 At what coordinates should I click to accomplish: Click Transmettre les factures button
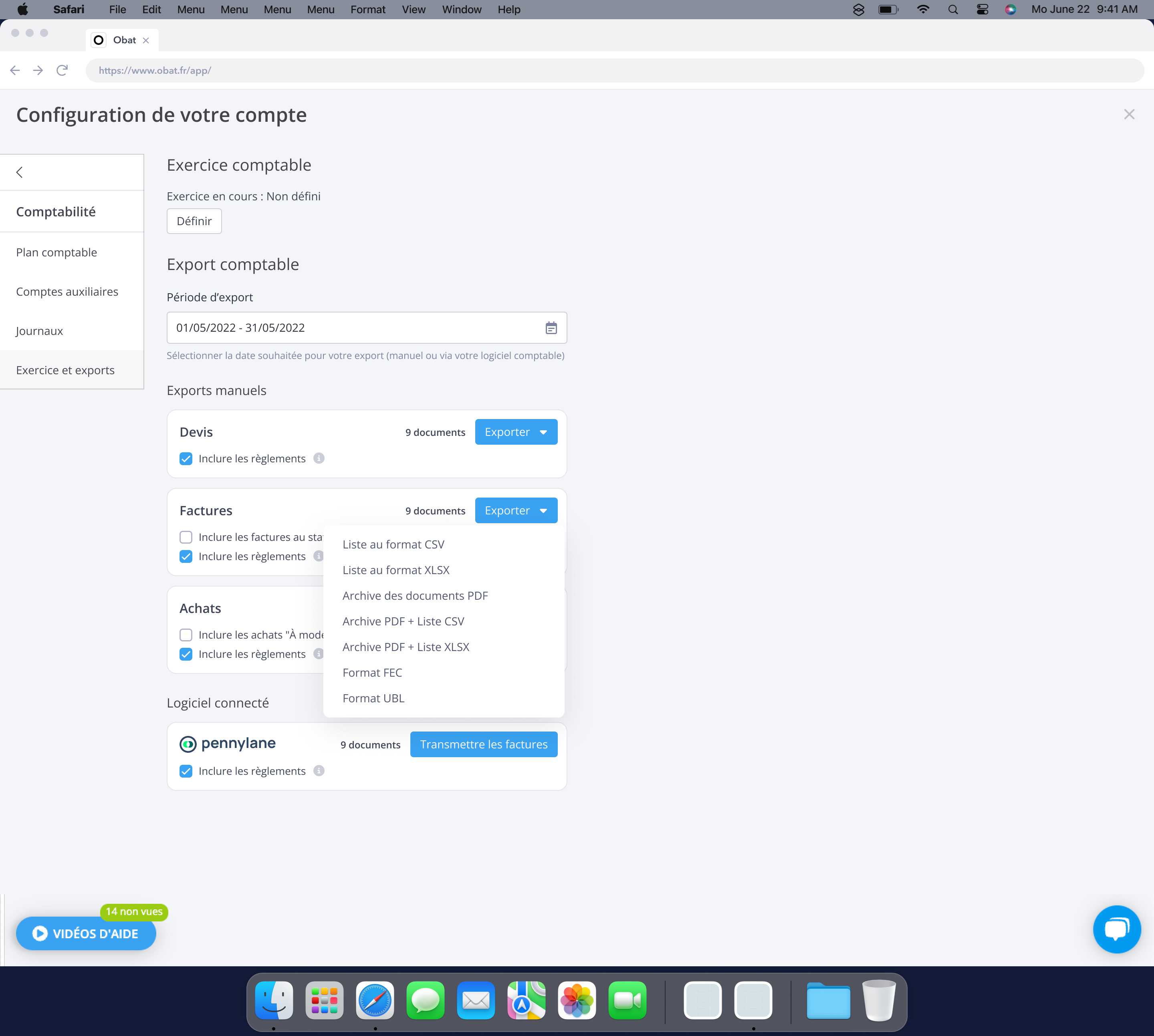coord(483,745)
